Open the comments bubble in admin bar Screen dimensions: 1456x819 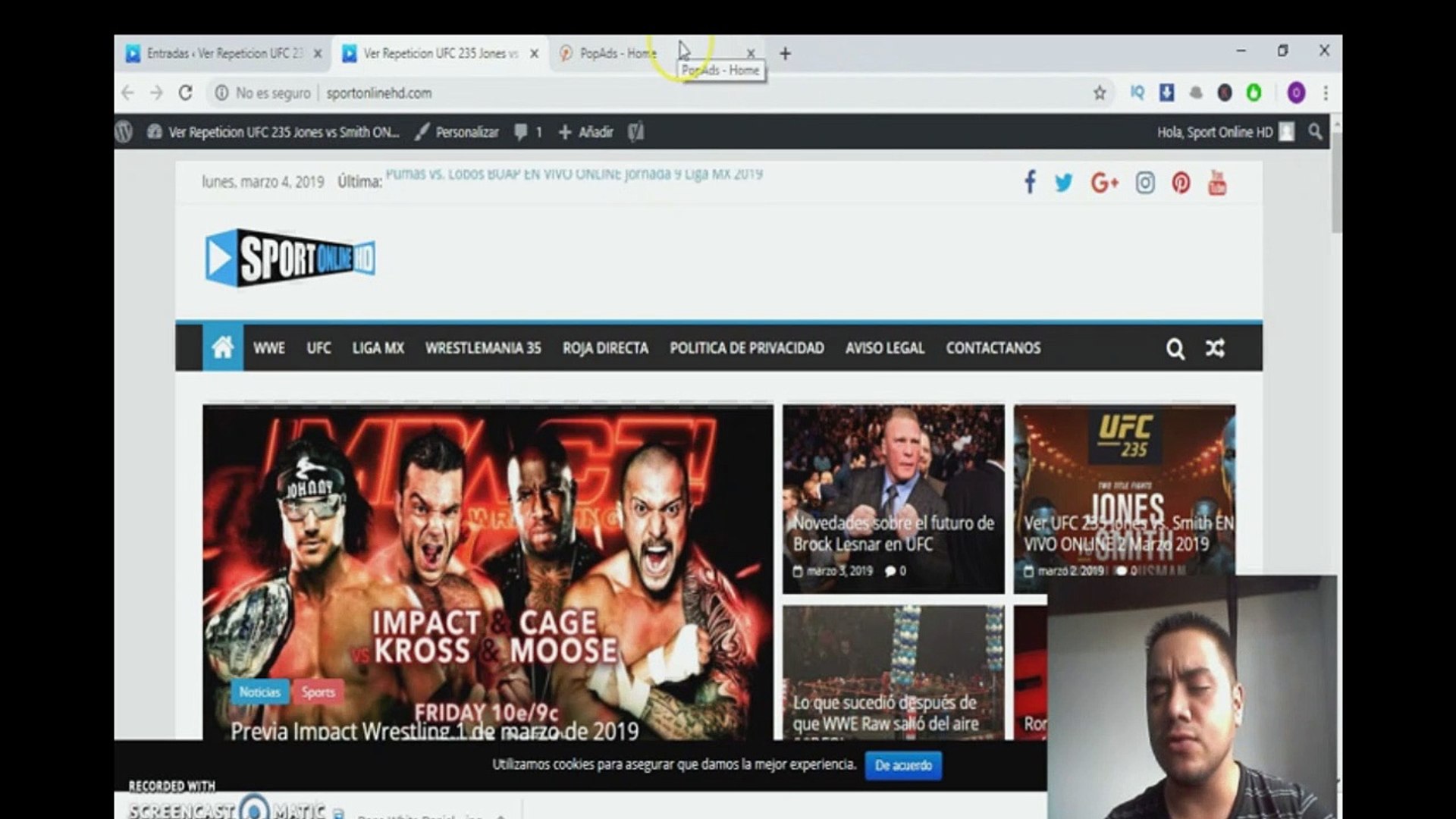[528, 132]
